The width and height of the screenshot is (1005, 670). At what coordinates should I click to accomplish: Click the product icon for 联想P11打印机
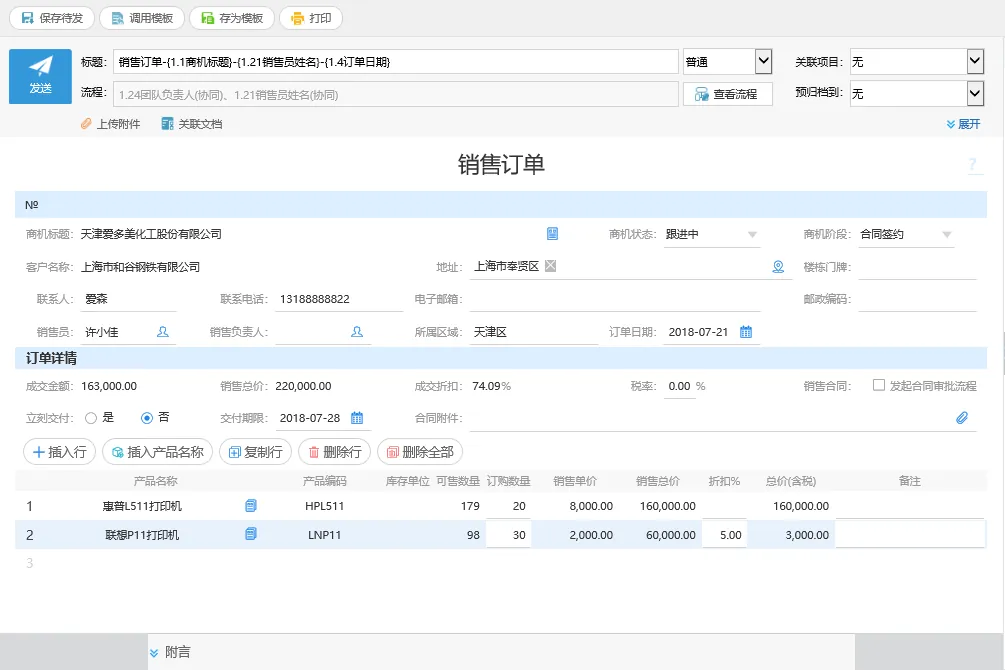pyautogui.click(x=251, y=534)
